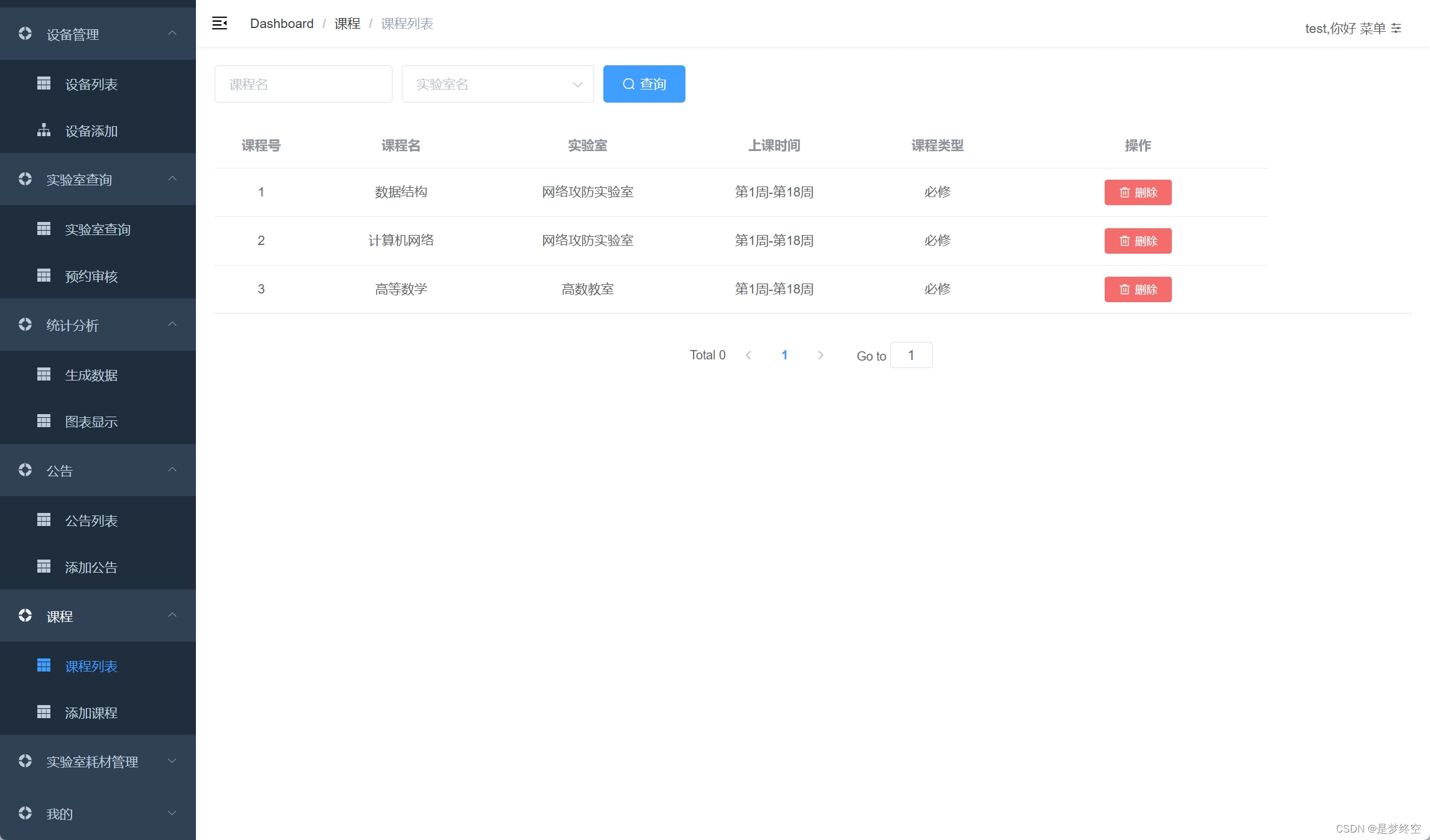Viewport: 1430px width, 840px height.
Task: Open 添加公告 menu item
Action: point(98,567)
